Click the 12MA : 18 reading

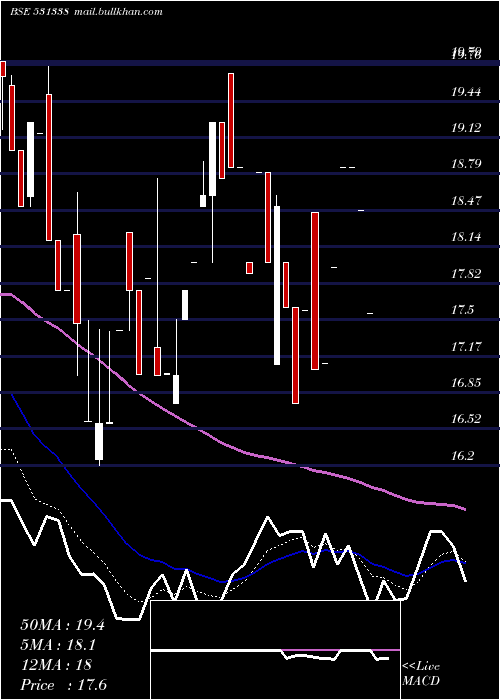coord(56,665)
